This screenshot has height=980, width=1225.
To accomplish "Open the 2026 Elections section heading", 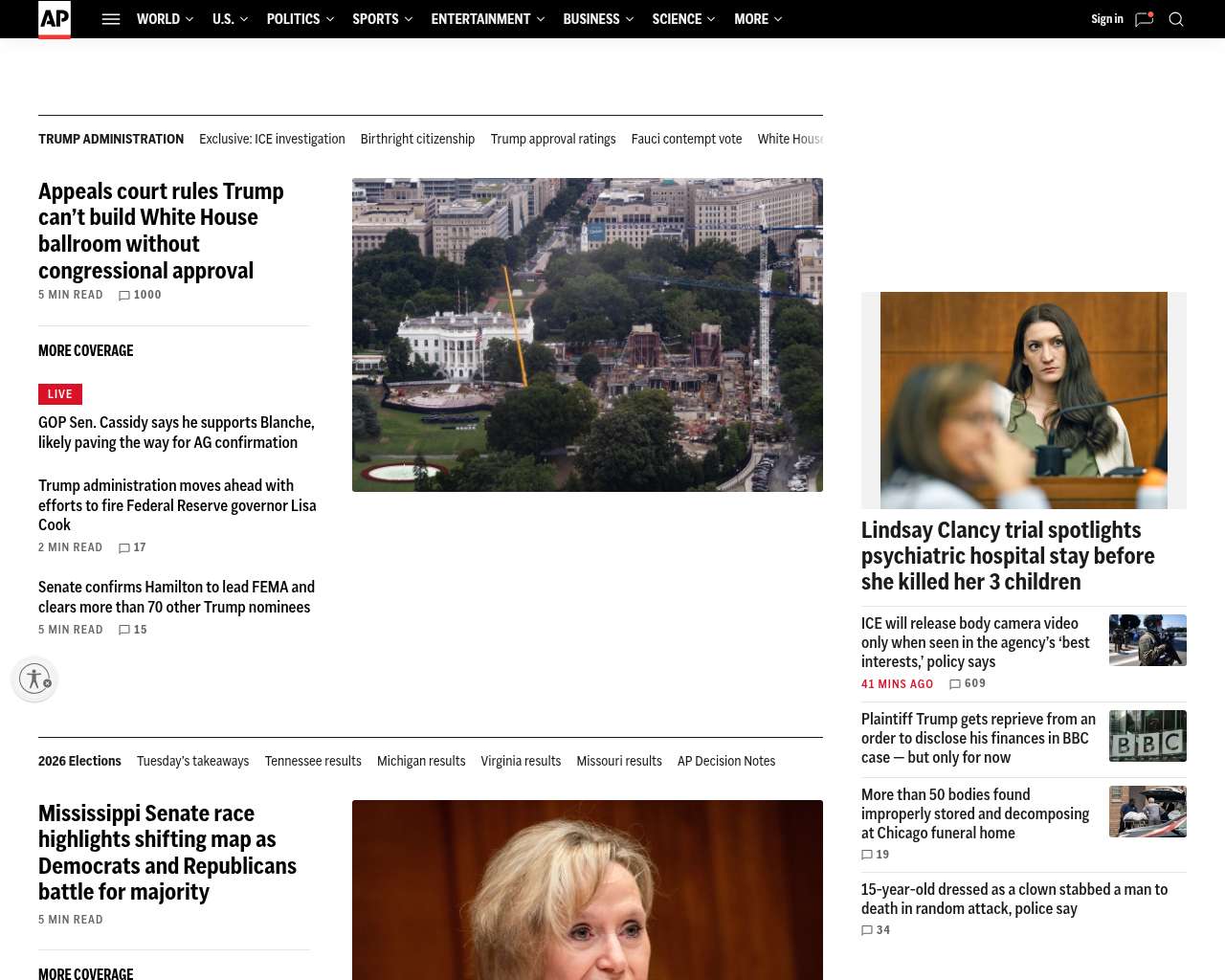I will click(x=79, y=761).
